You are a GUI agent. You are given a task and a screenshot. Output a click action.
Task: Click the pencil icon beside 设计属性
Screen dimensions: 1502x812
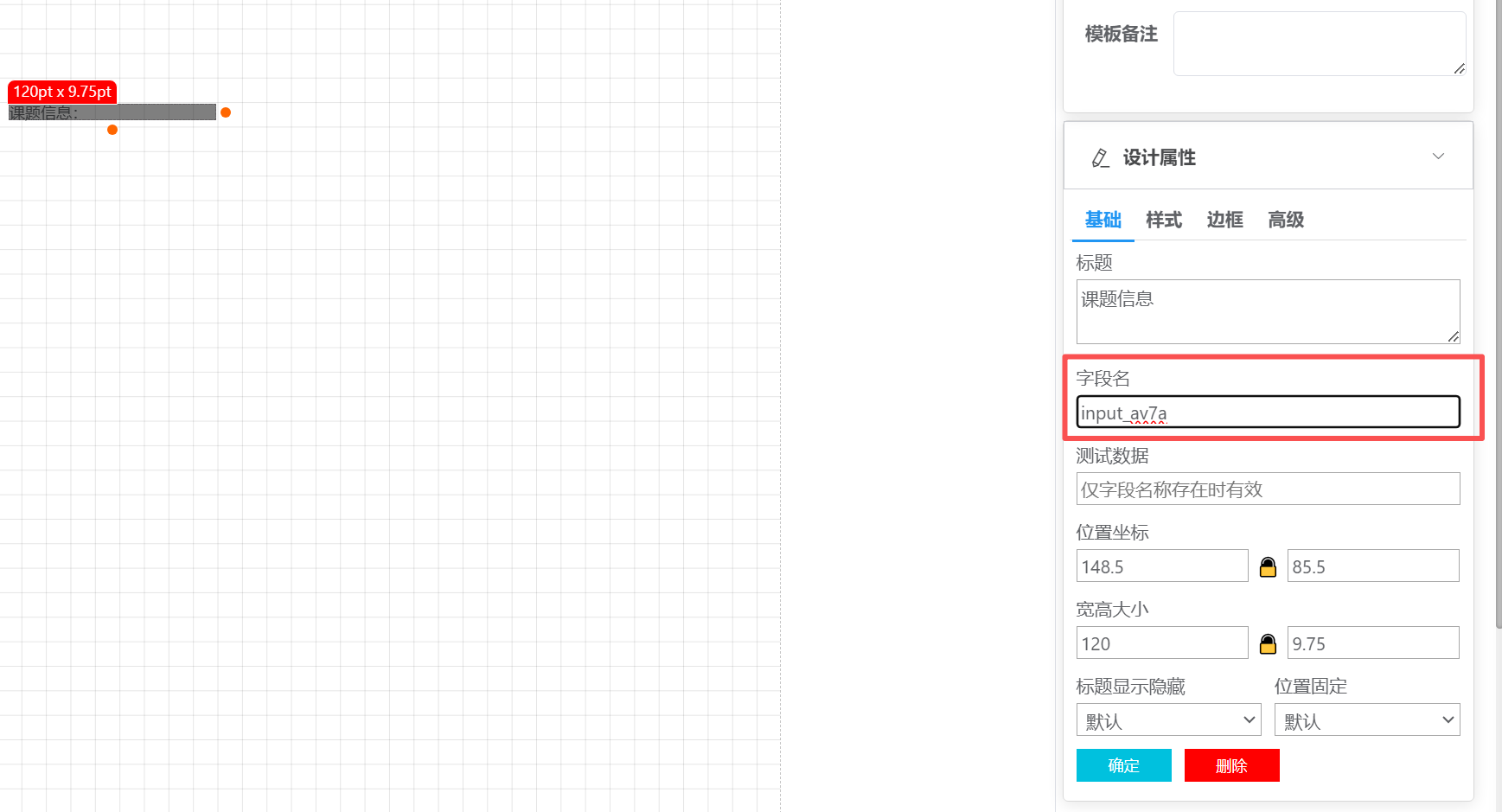(1100, 157)
